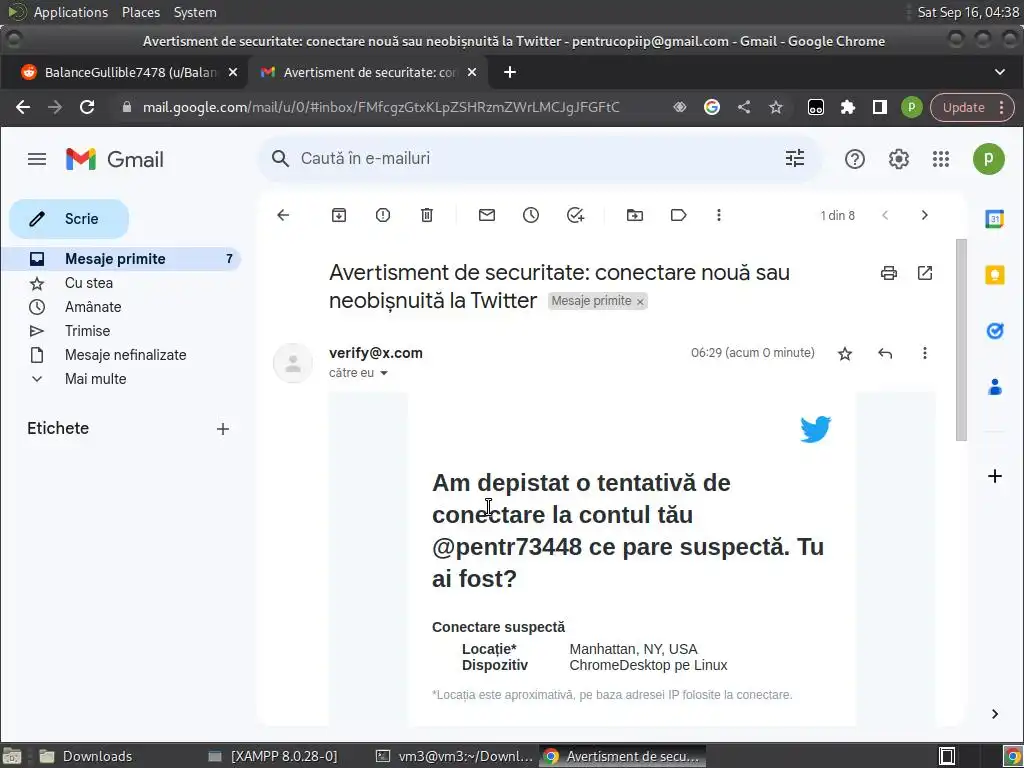
Task: Compose a new email with Scrie
Action: click(x=69, y=219)
